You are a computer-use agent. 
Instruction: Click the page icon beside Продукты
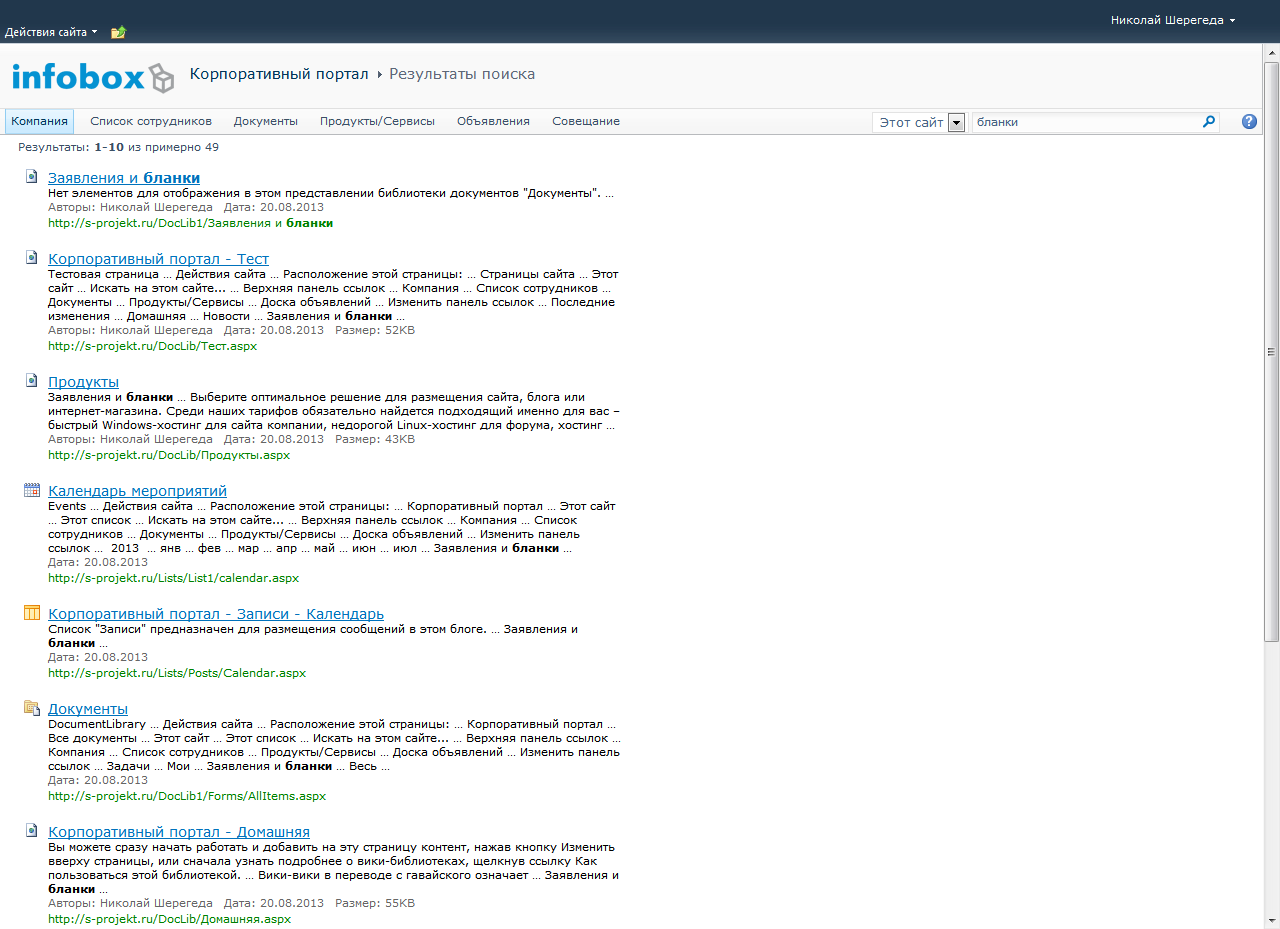coord(31,381)
